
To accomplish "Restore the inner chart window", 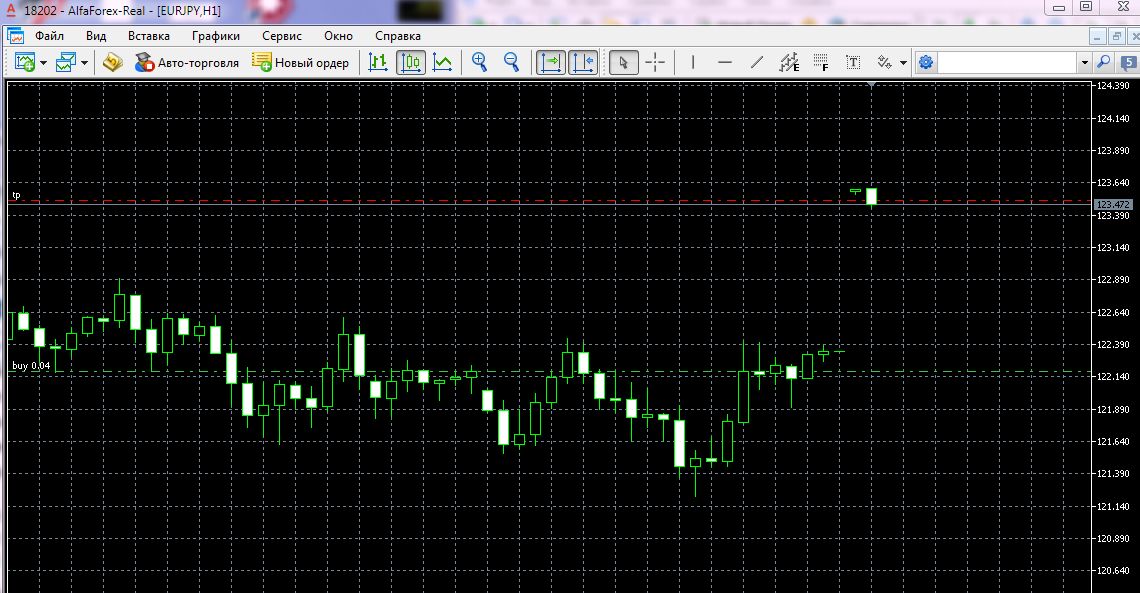I will 1116,36.
